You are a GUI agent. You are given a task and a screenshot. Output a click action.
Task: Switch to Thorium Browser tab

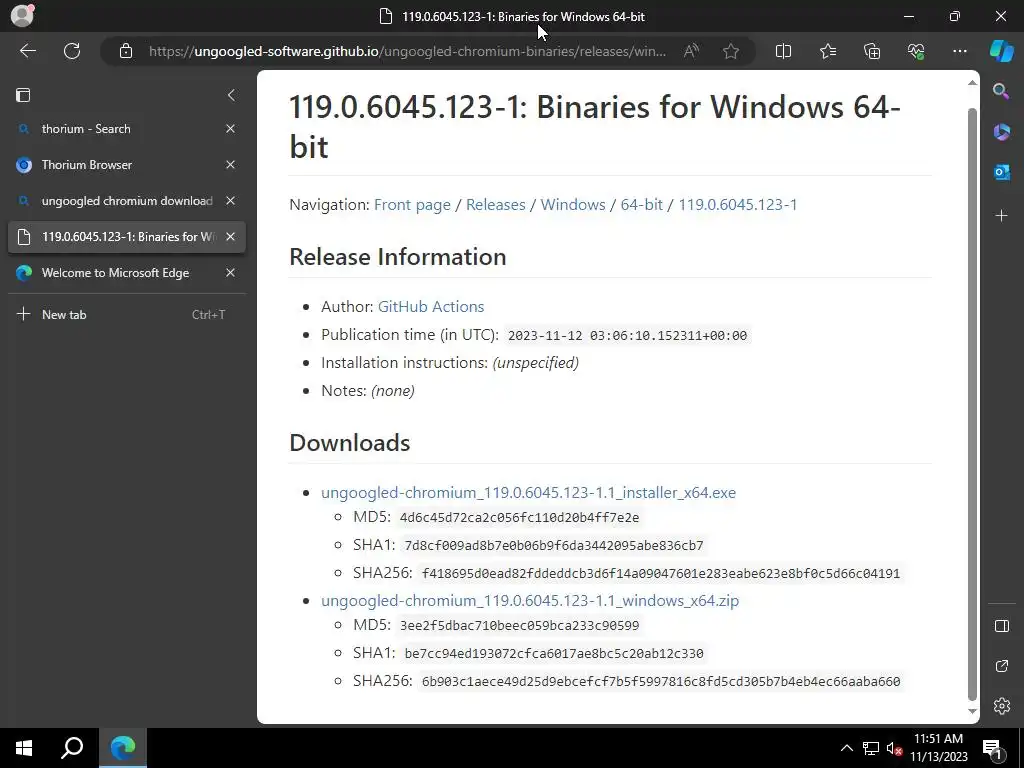[127, 165]
